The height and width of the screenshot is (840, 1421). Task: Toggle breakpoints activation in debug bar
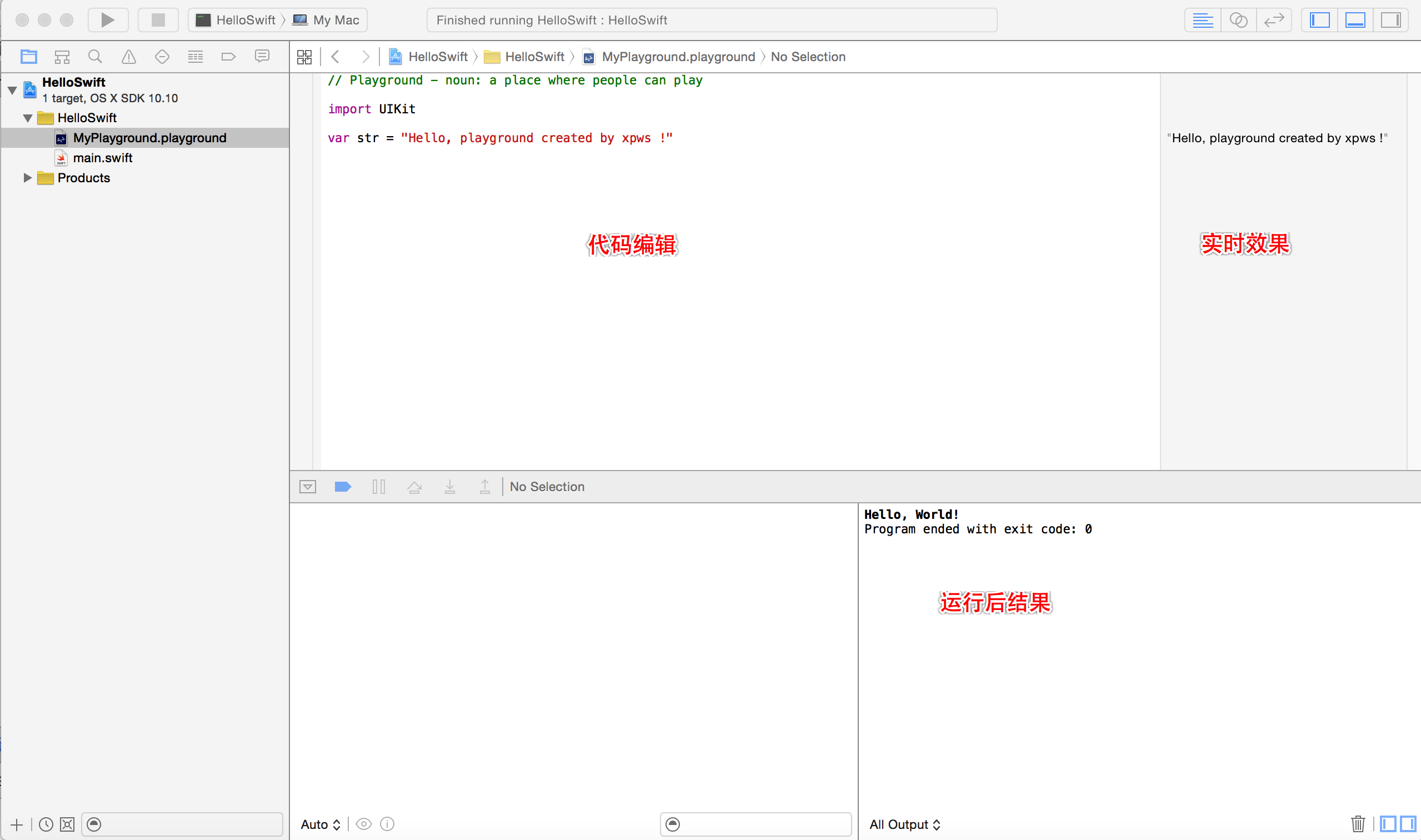pyautogui.click(x=343, y=487)
